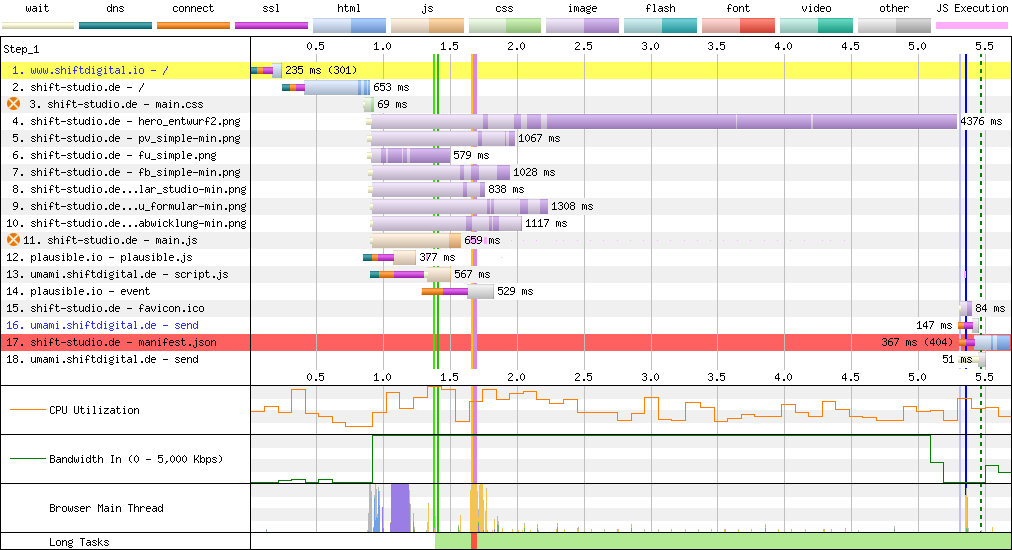The height and width of the screenshot is (550, 1012).
Task: Click the shift-studio.de html download bar
Action: pyautogui.click(x=337, y=87)
